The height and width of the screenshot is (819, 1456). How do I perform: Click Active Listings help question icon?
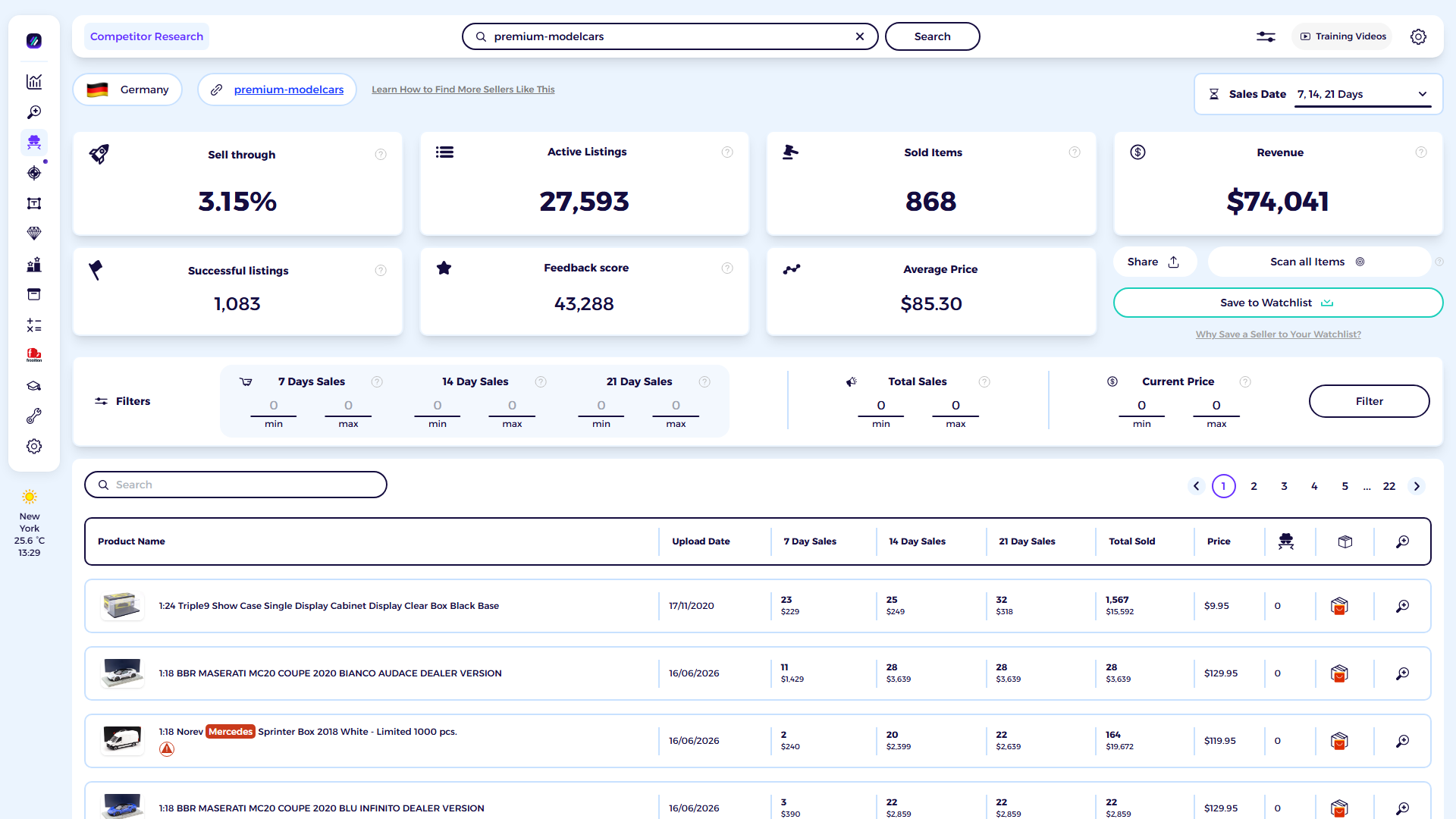coord(727,152)
